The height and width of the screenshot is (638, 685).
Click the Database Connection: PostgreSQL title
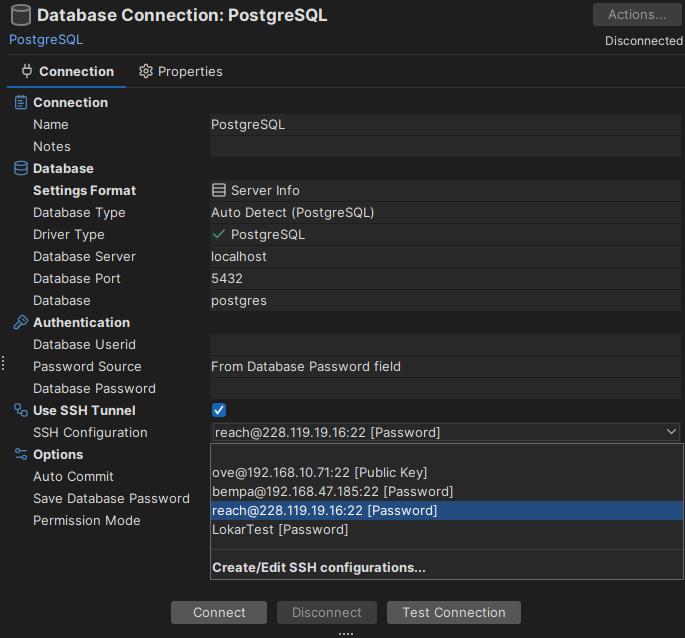pyautogui.click(x=182, y=15)
